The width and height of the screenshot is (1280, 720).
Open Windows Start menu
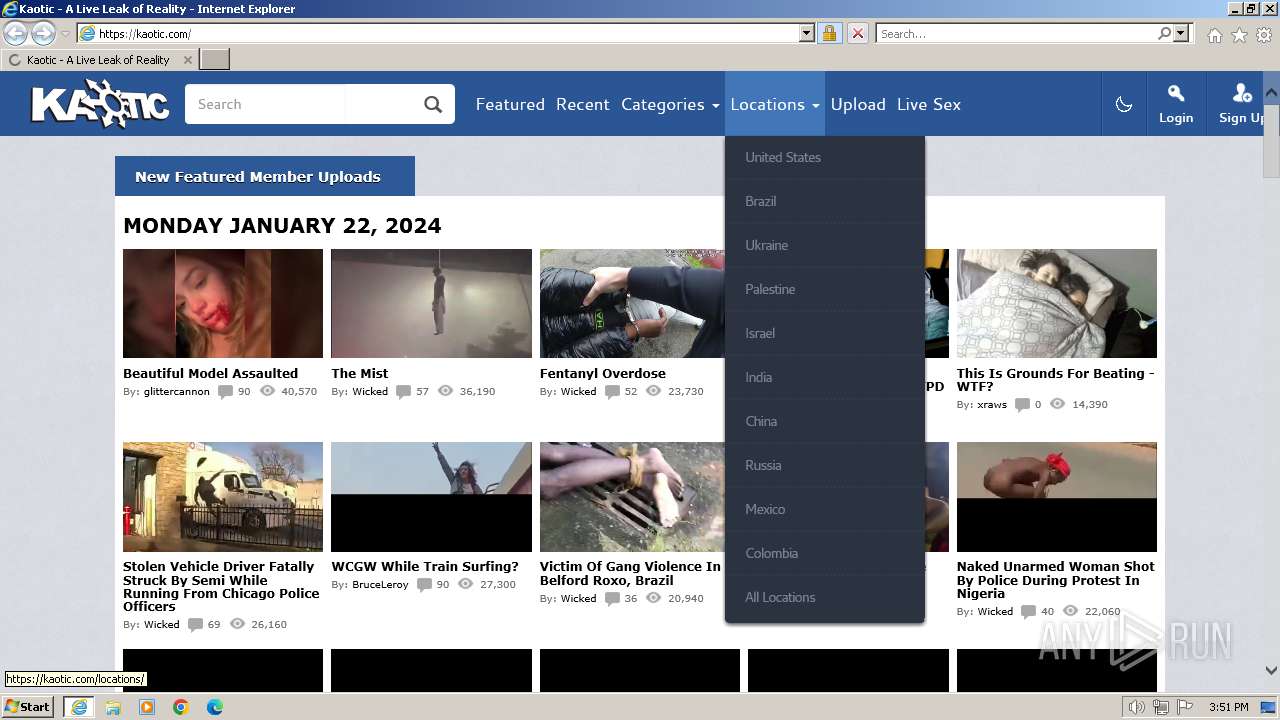coord(28,706)
